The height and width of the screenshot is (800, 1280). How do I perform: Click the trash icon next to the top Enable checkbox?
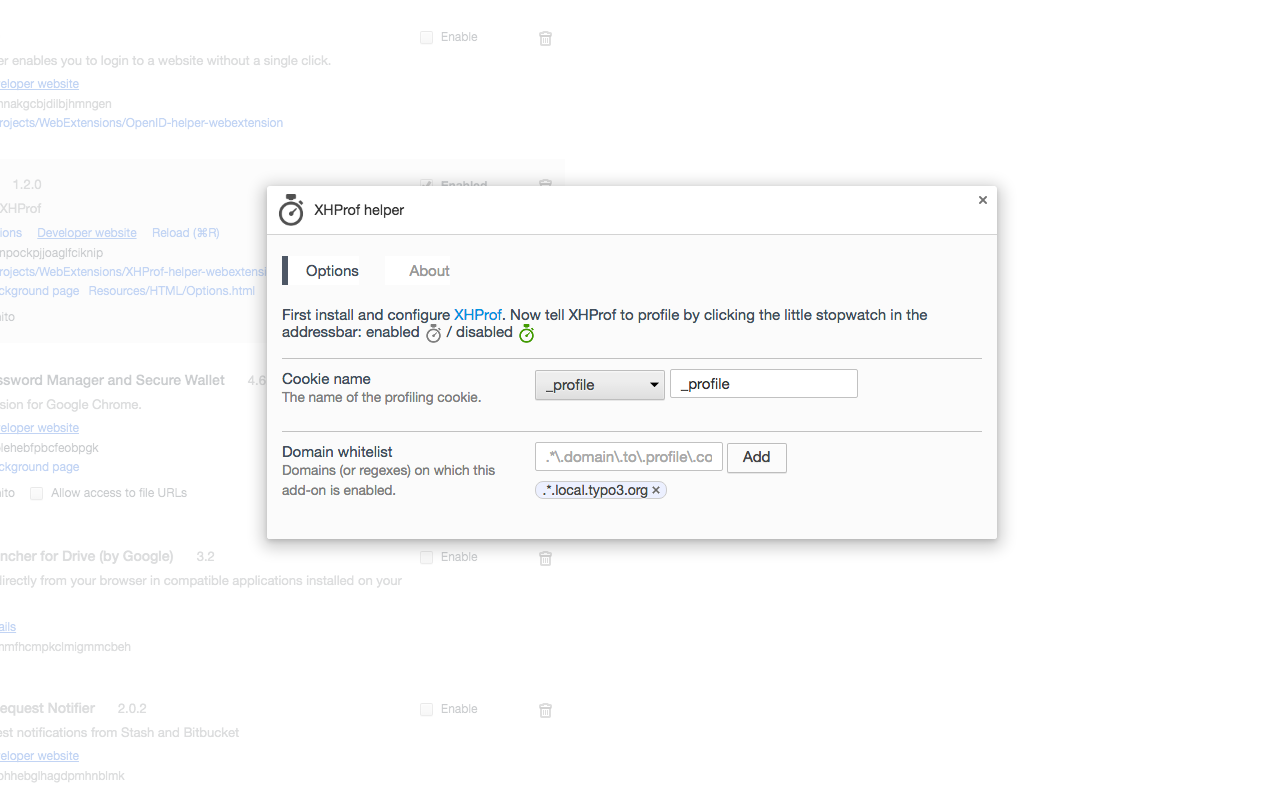(545, 37)
